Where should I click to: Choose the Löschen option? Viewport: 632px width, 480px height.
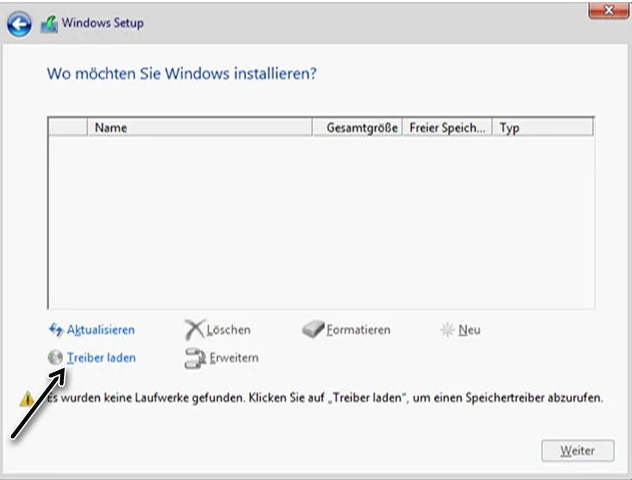[x=229, y=330]
